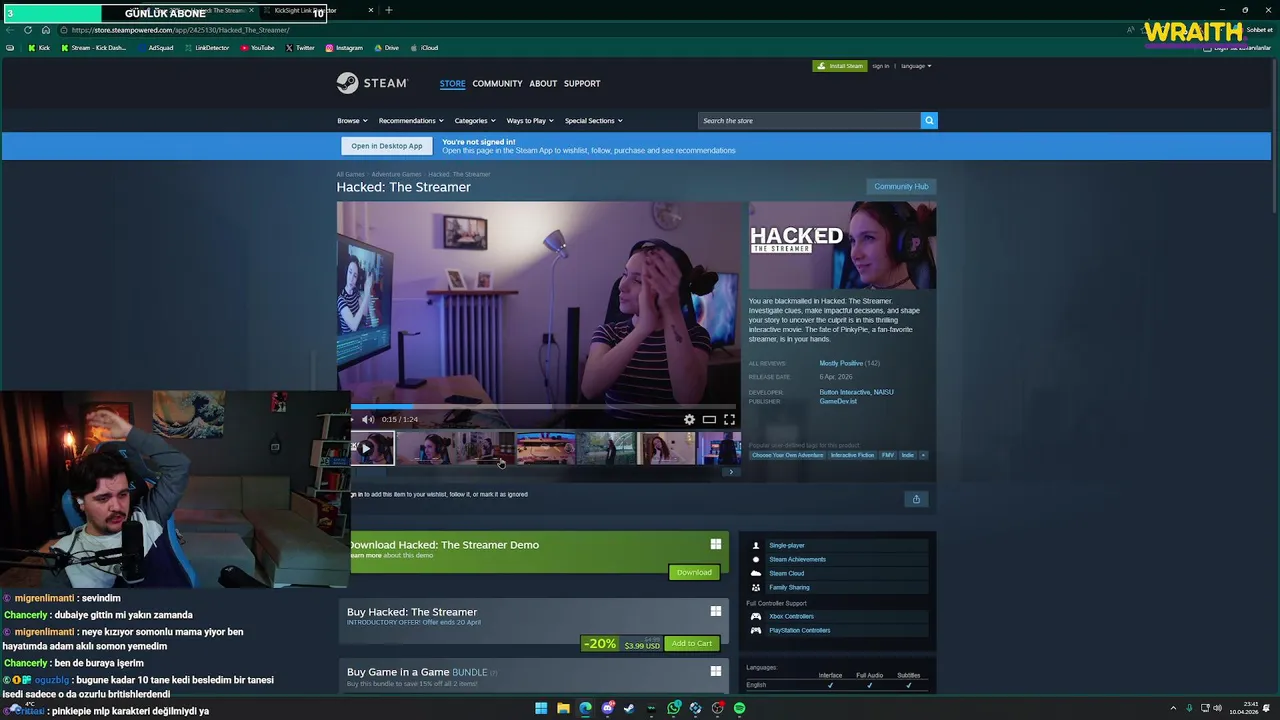The image size is (1280, 720).
Task: Open the Instagram bookmark
Action: [344, 48]
